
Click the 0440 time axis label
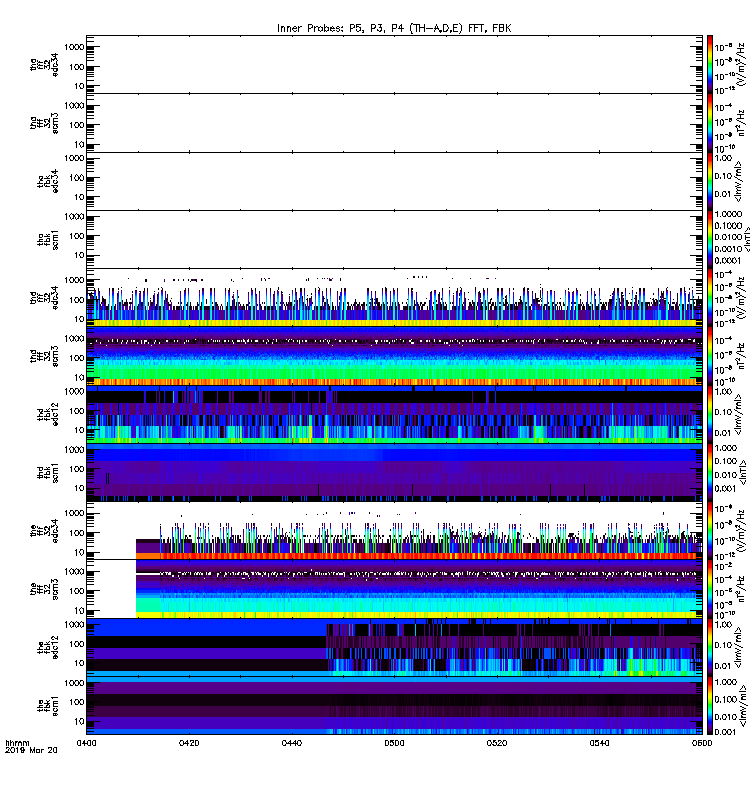click(292, 743)
